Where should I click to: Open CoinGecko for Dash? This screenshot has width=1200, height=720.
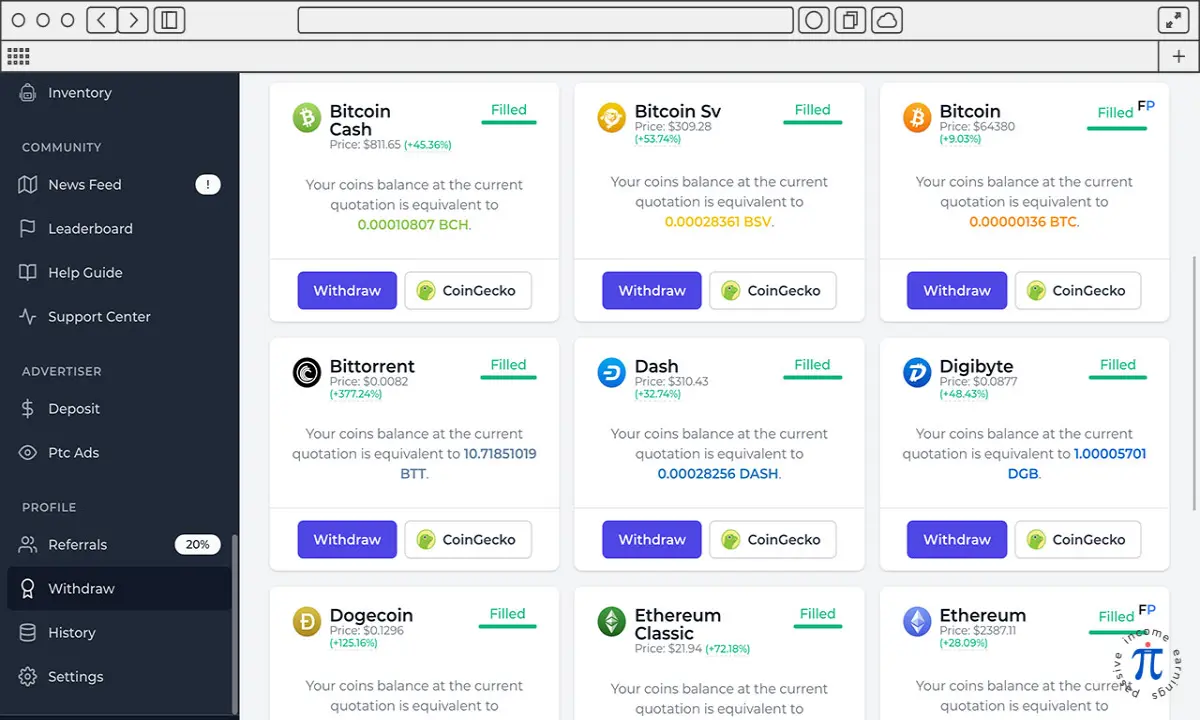click(773, 539)
